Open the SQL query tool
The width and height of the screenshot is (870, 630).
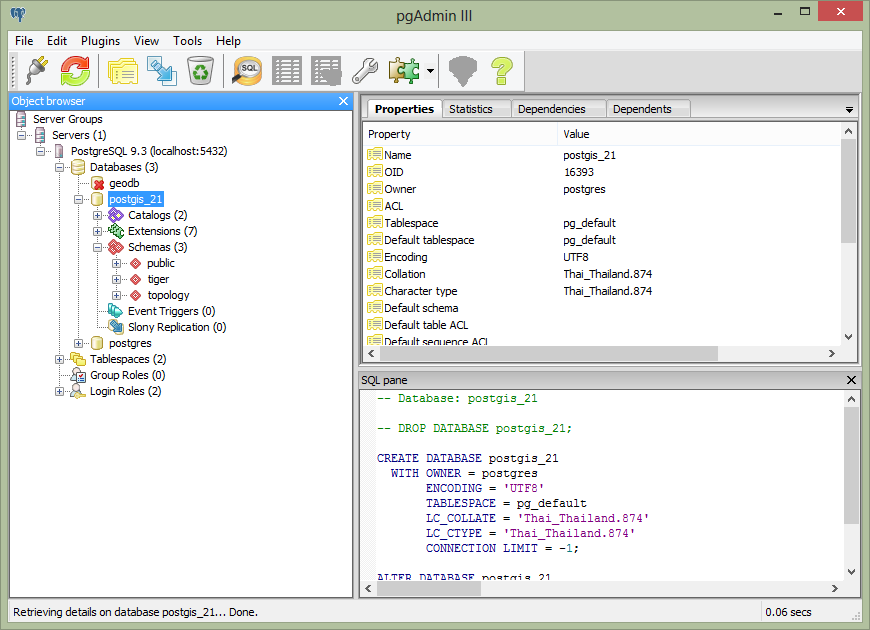point(248,70)
